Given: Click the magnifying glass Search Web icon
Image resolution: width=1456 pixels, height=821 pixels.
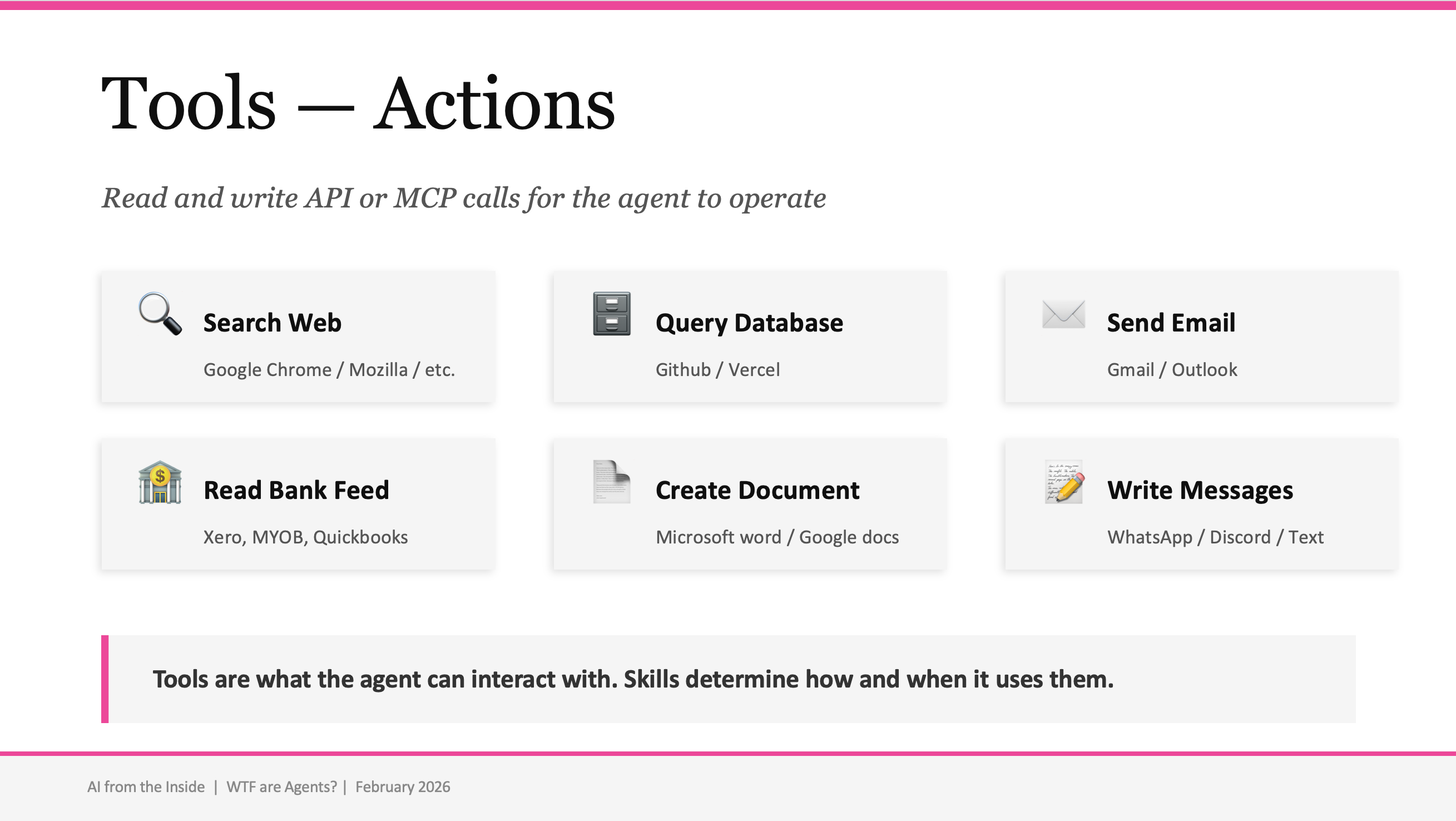Looking at the screenshot, I should (x=161, y=314).
